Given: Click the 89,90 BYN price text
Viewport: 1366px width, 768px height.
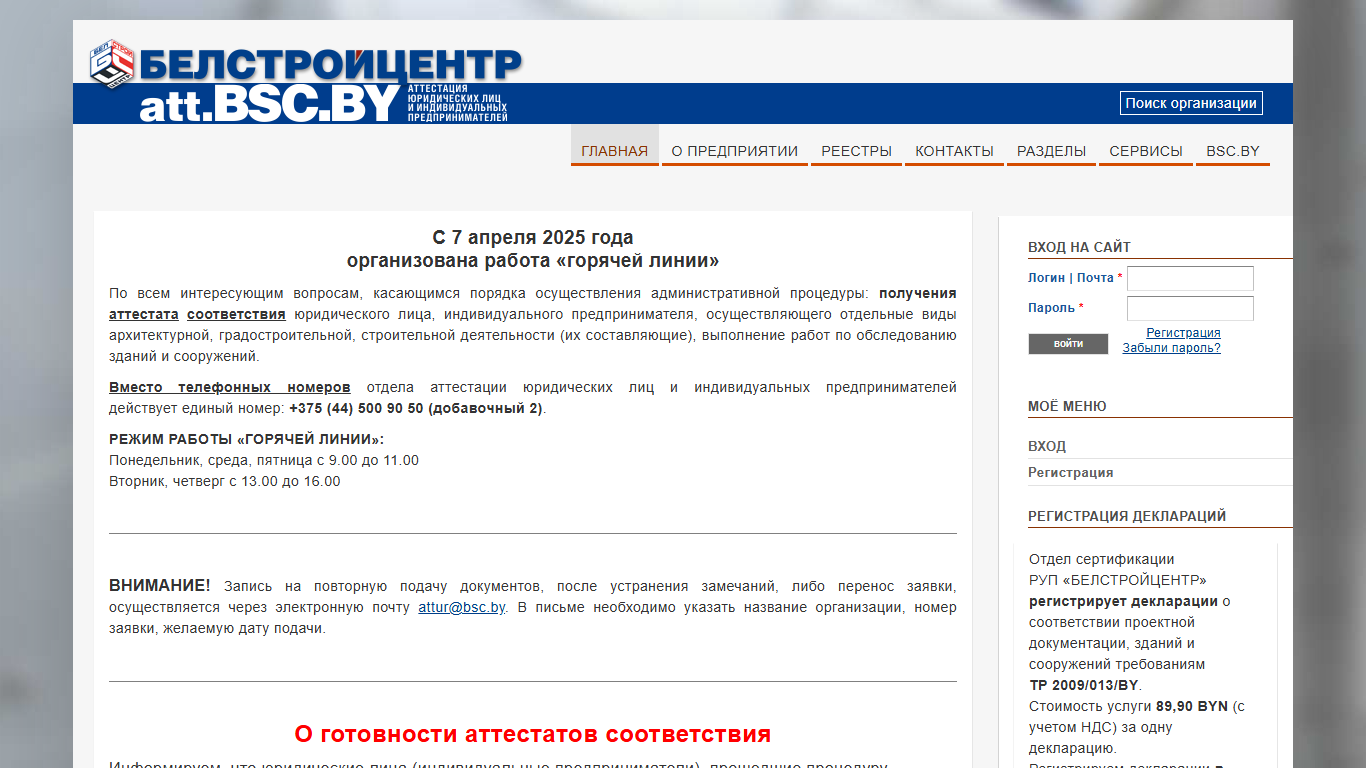Looking at the screenshot, I should point(1192,706).
